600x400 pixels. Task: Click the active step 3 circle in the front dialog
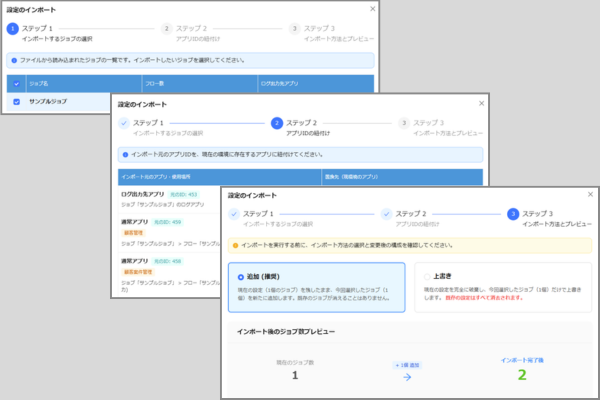[x=513, y=214]
